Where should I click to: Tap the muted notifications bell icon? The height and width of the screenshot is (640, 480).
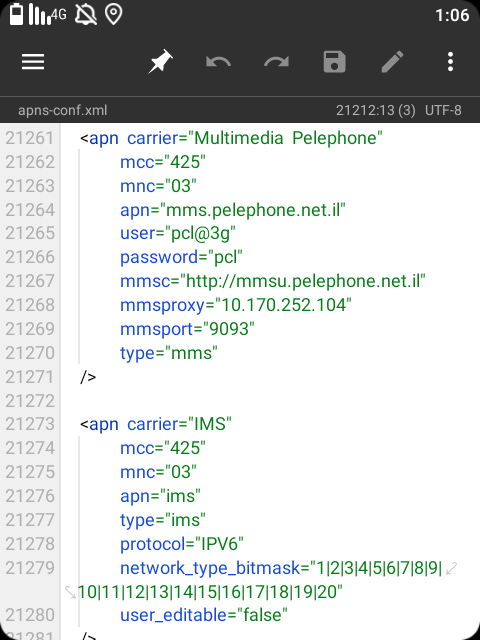86,15
